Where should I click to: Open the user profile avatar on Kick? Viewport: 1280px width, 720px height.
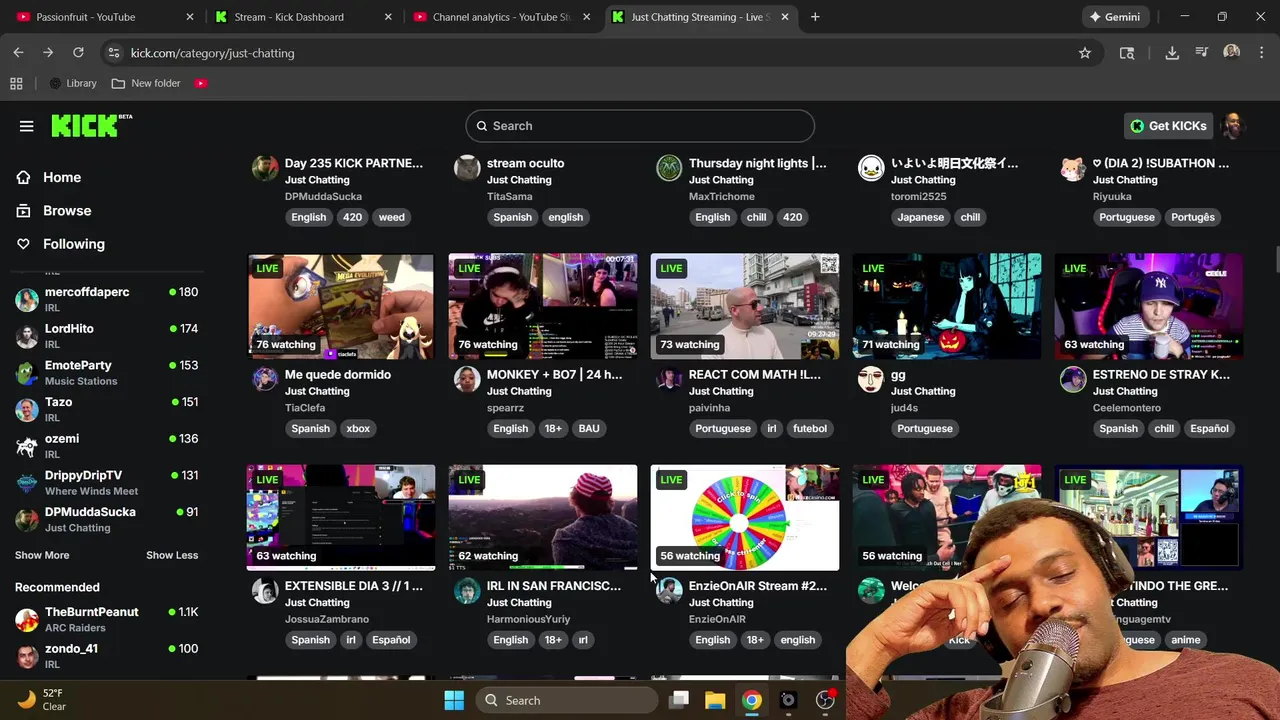pos(1233,126)
